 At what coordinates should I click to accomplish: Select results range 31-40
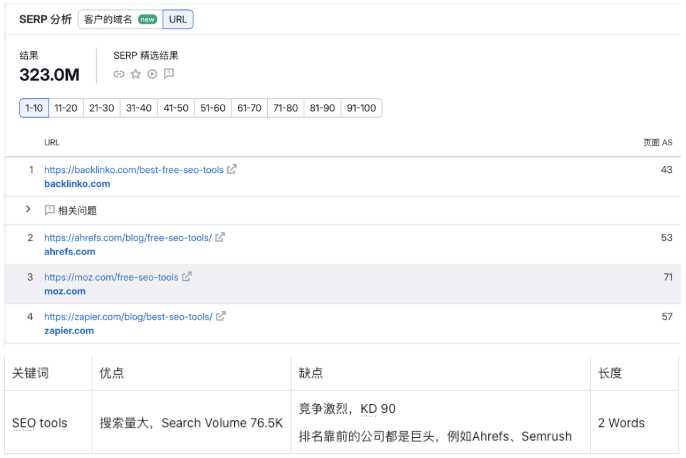tap(139, 108)
